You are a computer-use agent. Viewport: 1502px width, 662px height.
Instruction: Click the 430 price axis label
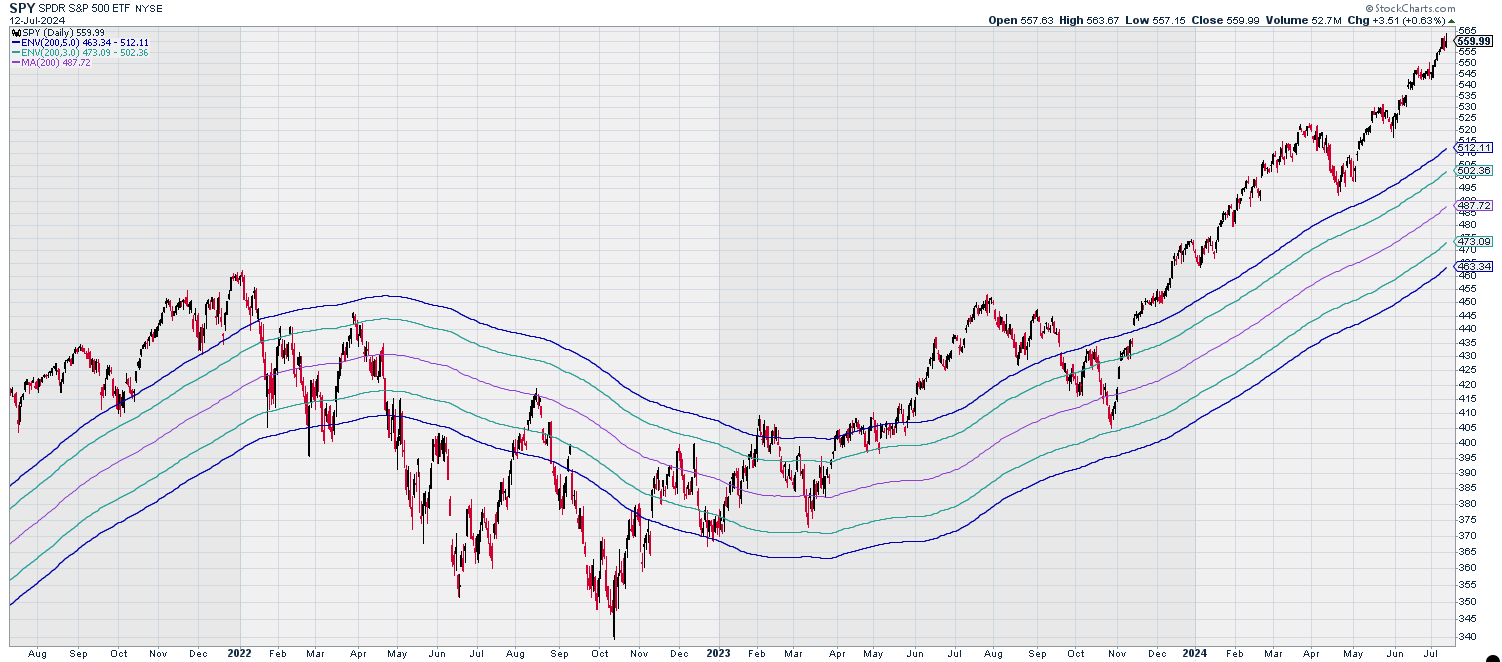tap(1467, 356)
